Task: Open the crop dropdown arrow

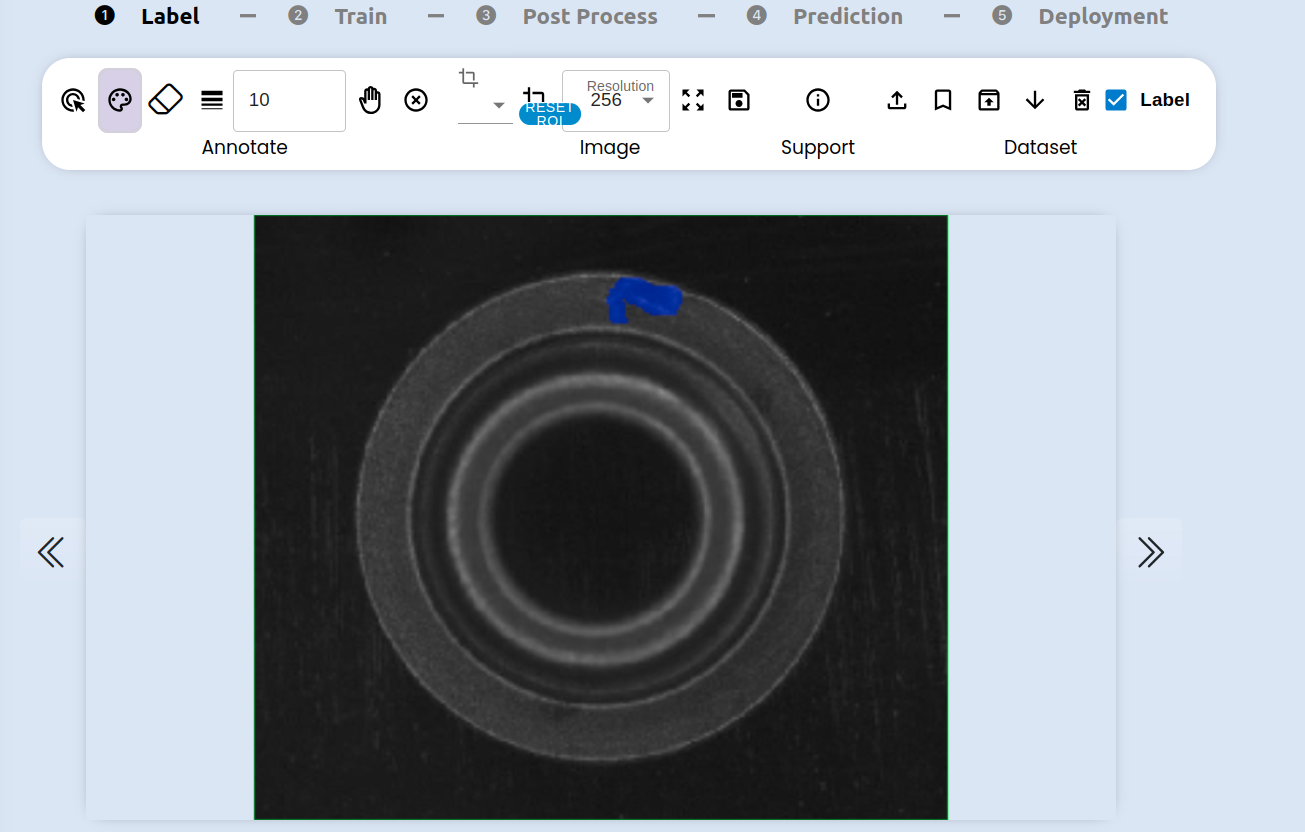Action: (x=498, y=106)
